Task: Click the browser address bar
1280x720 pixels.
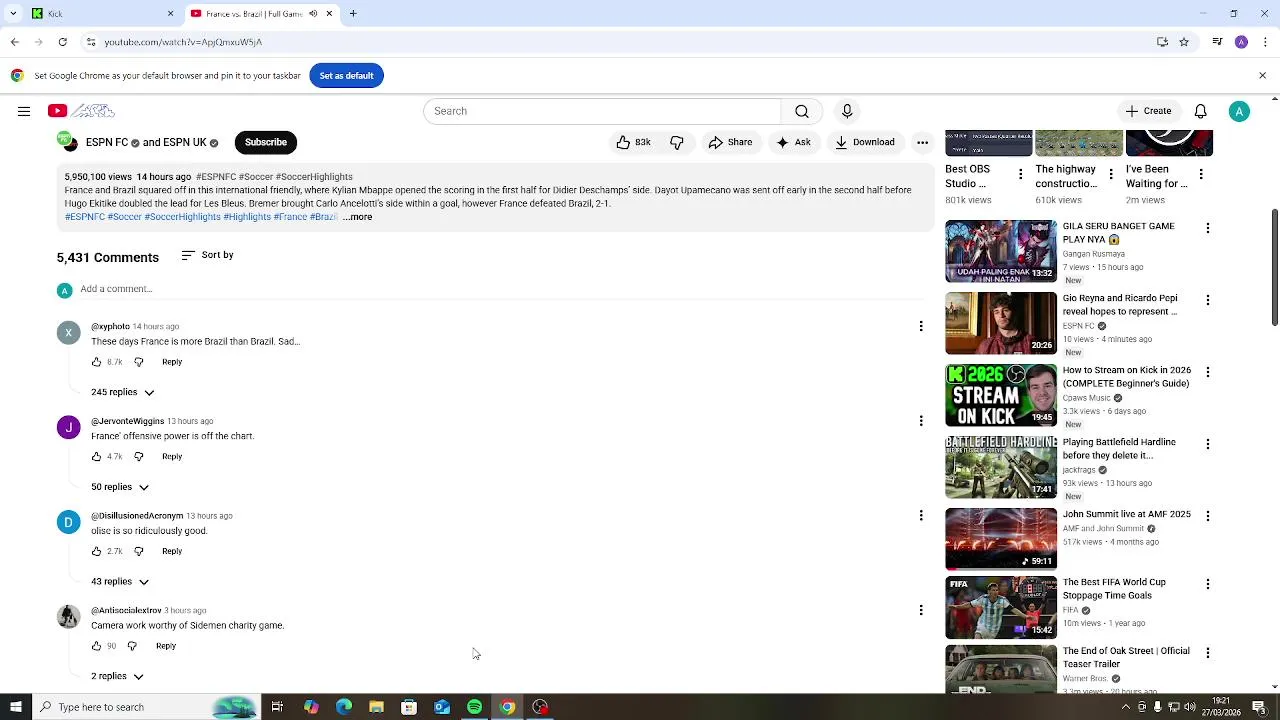Action: 620,42
